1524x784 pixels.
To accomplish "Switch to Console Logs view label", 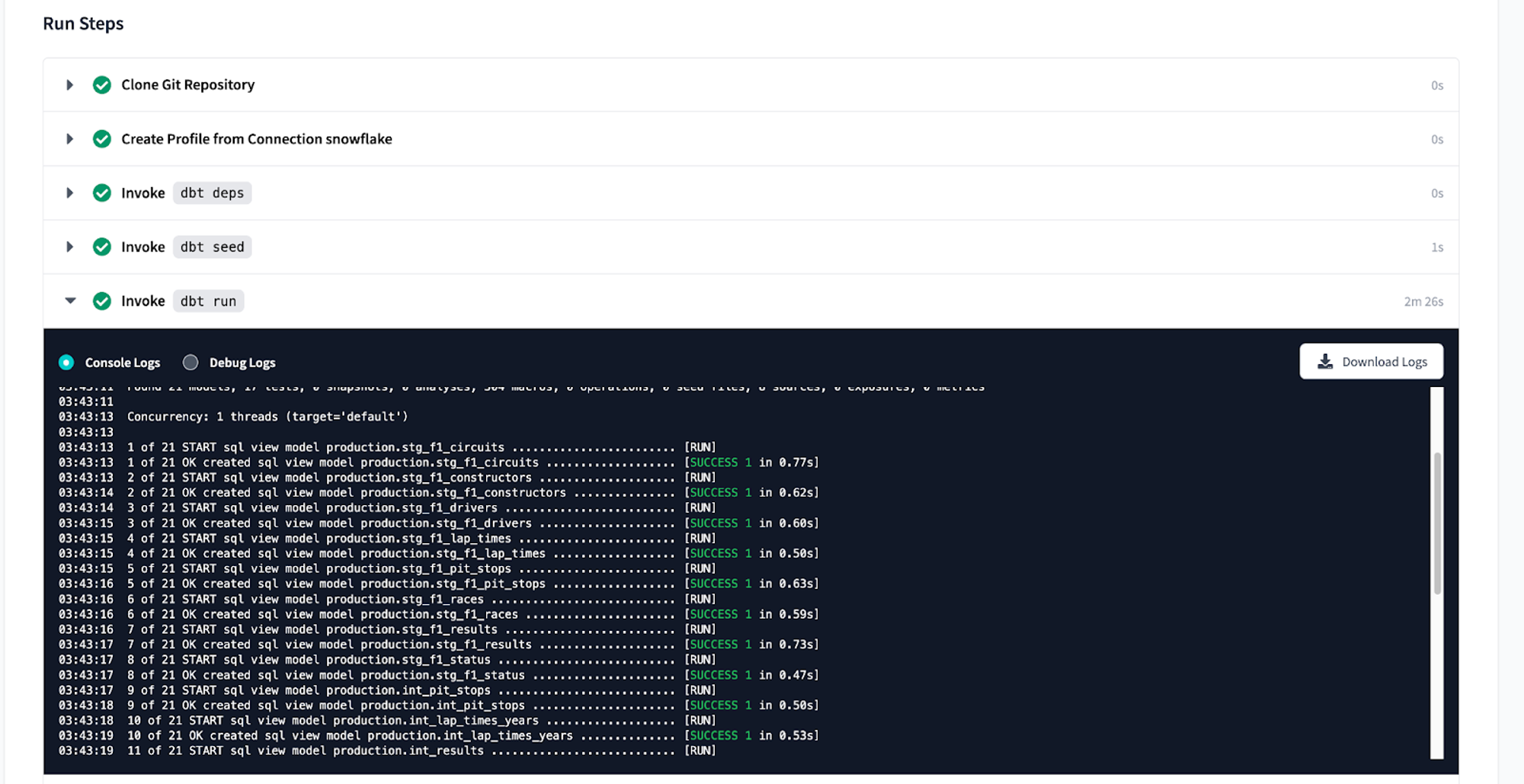I will click(x=123, y=363).
